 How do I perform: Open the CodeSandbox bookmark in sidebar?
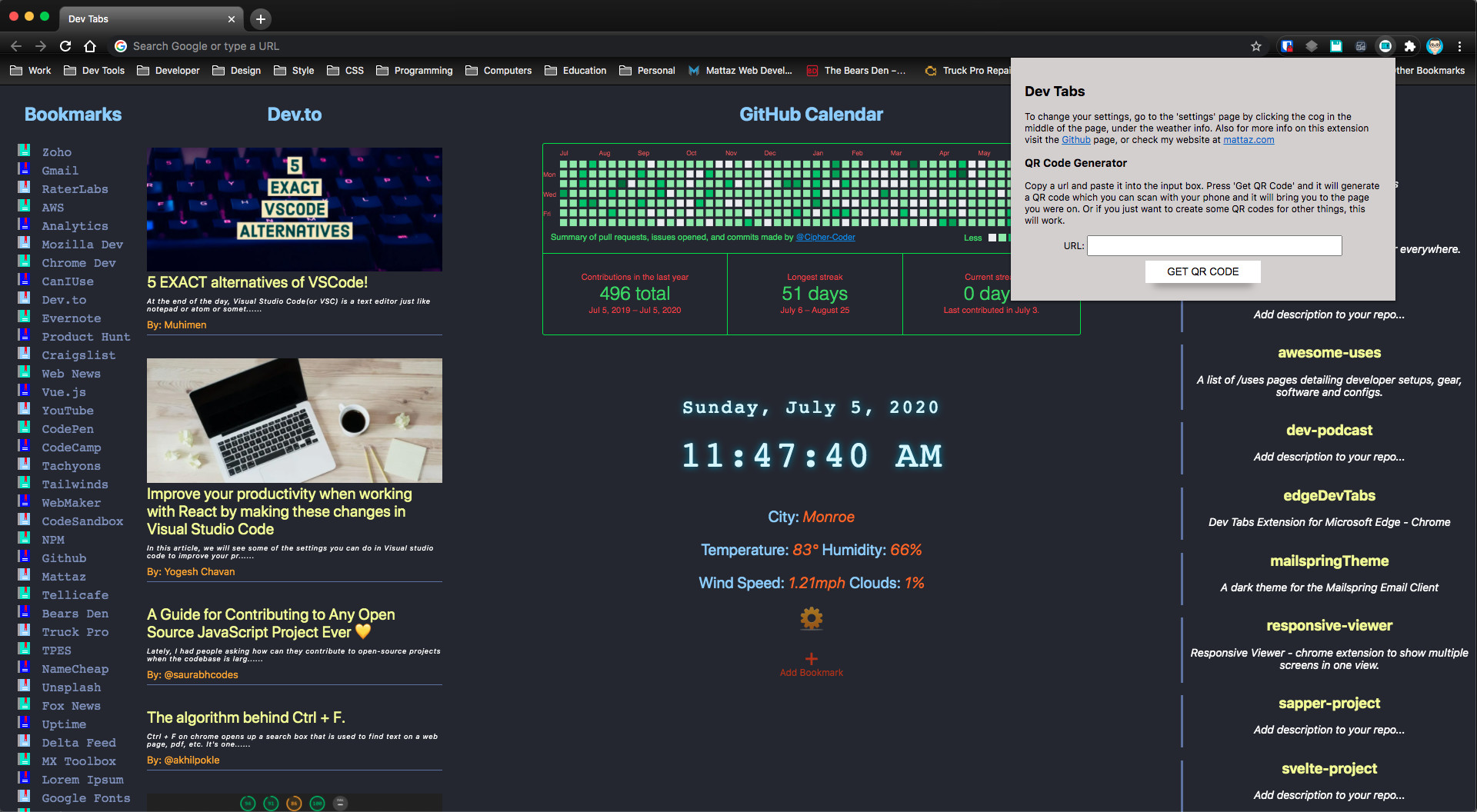pos(82,521)
